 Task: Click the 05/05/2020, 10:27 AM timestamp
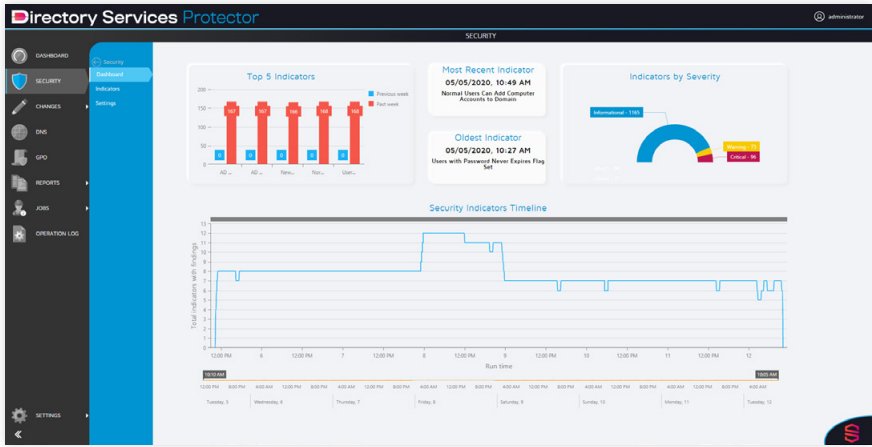pos(488,150)
